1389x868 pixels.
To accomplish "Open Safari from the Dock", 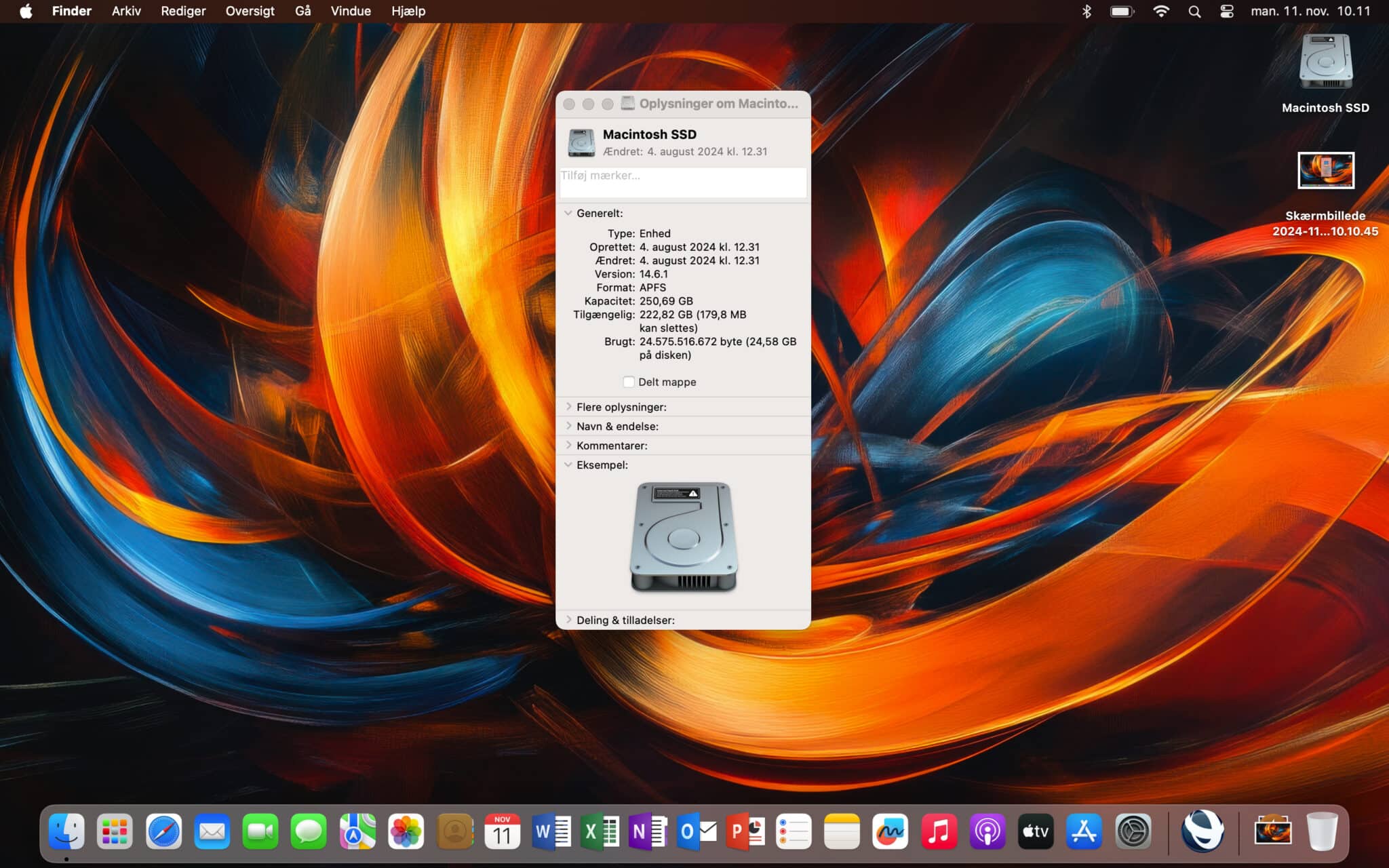I will tap(163, 831).
